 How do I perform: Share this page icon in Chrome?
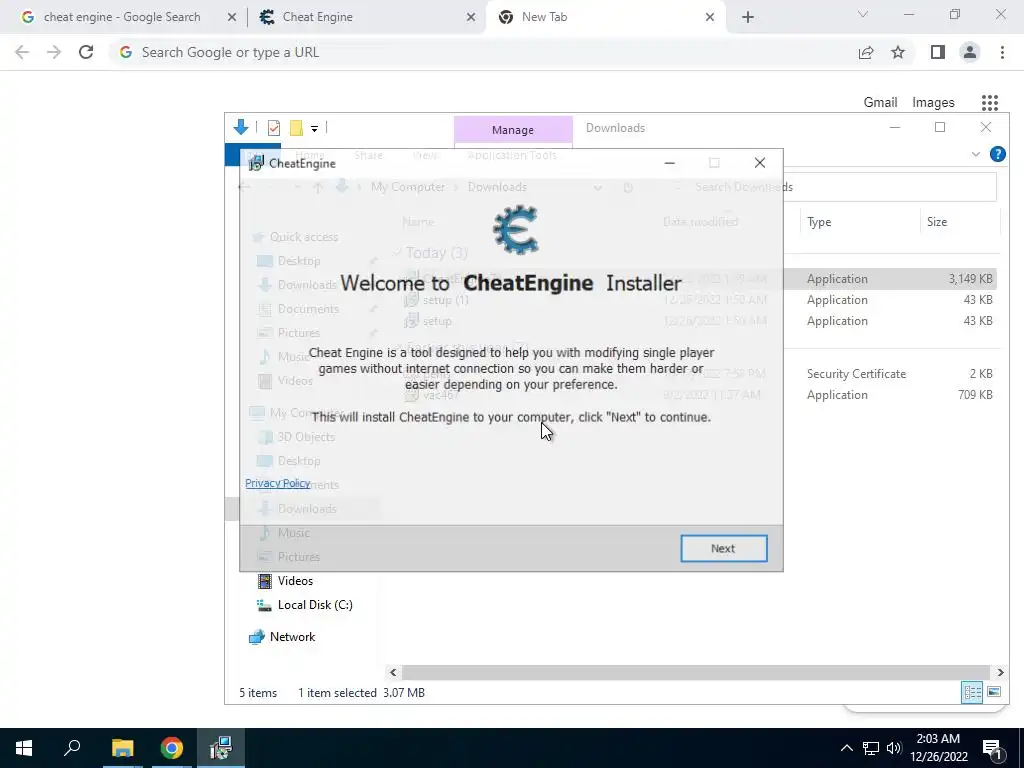(866, 52)
